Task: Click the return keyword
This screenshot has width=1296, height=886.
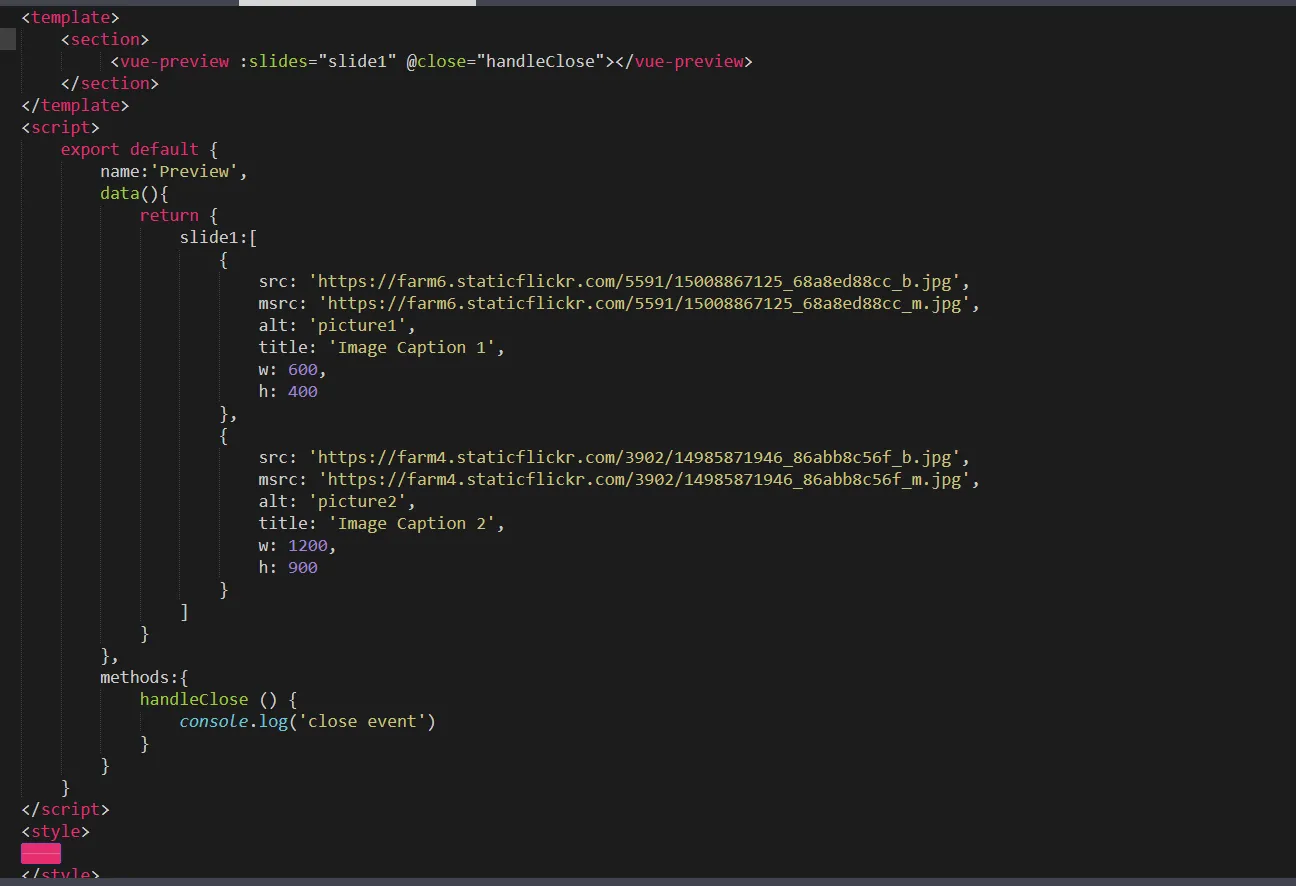Action: 169,215
